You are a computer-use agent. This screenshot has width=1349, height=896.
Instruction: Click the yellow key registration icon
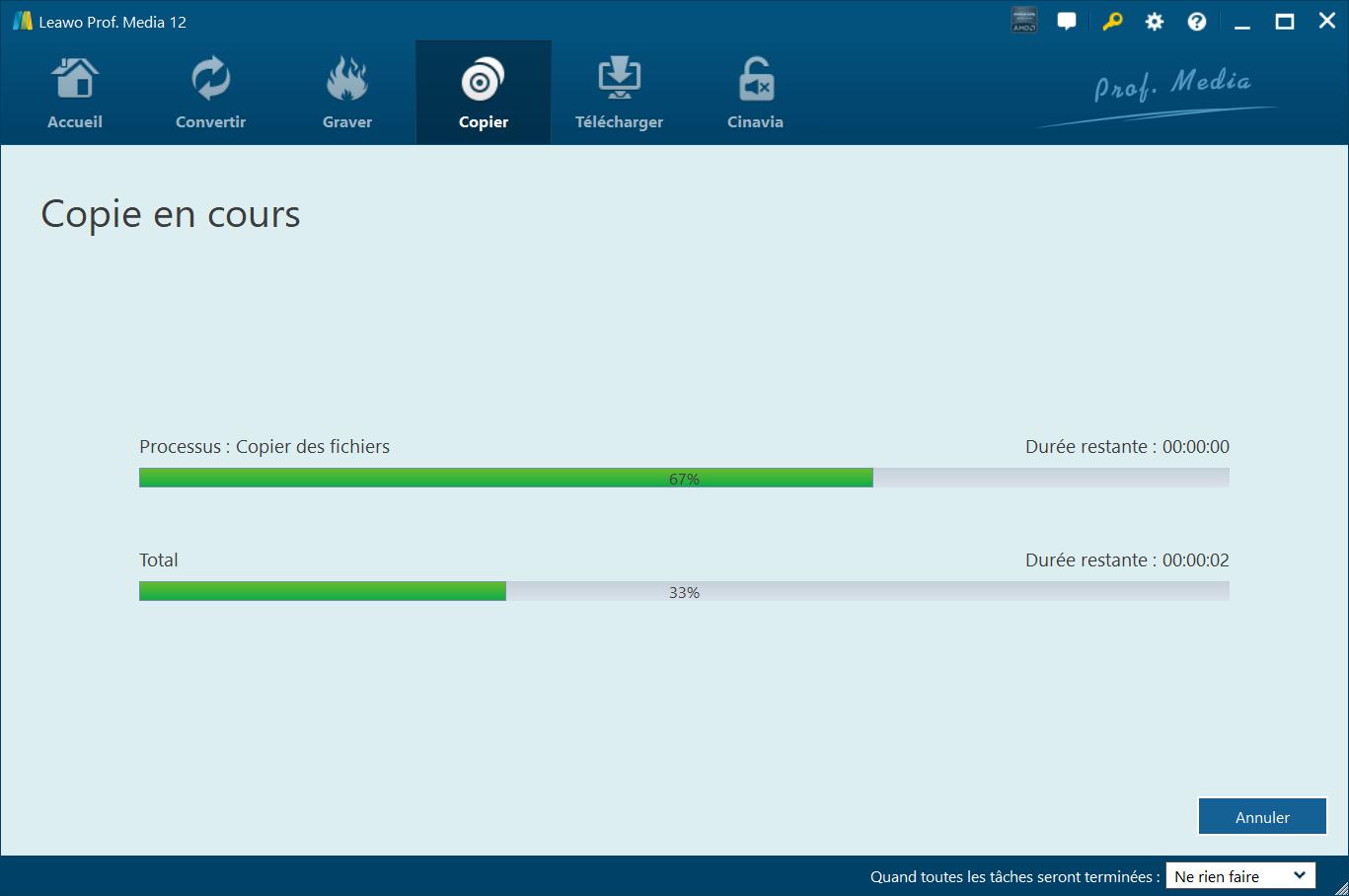(1112, 22)
